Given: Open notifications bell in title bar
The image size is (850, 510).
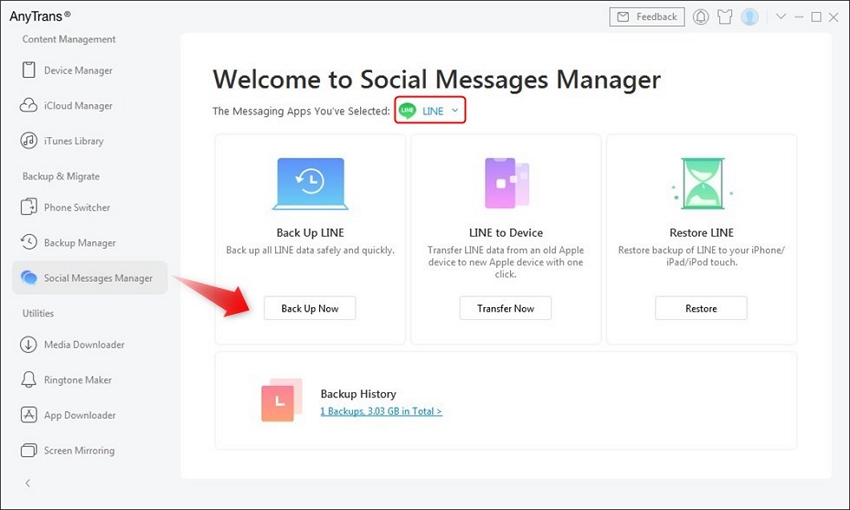Looking at the screenshot, I should [x=700, y=17].
